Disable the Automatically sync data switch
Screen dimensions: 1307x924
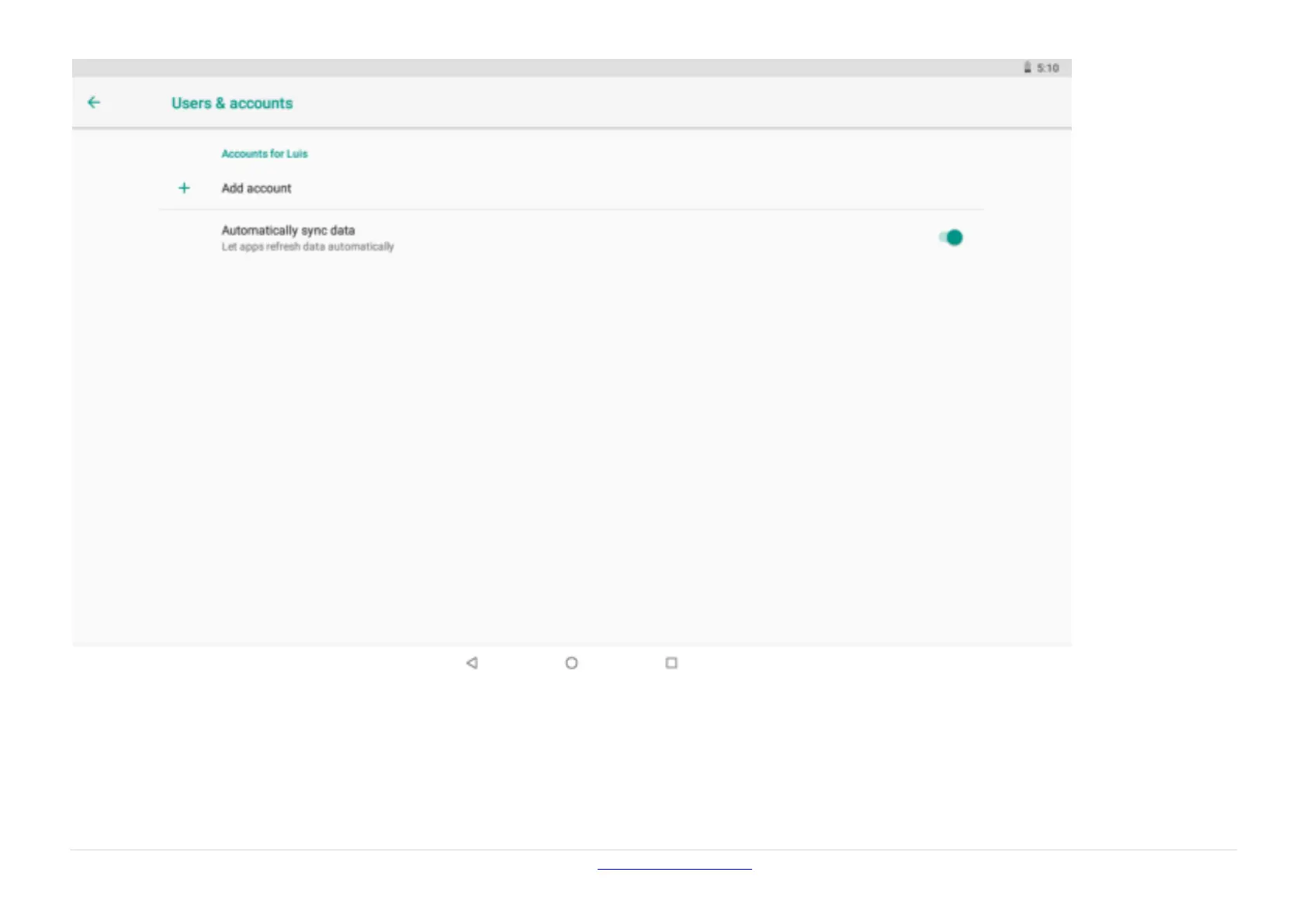[951, 237]
